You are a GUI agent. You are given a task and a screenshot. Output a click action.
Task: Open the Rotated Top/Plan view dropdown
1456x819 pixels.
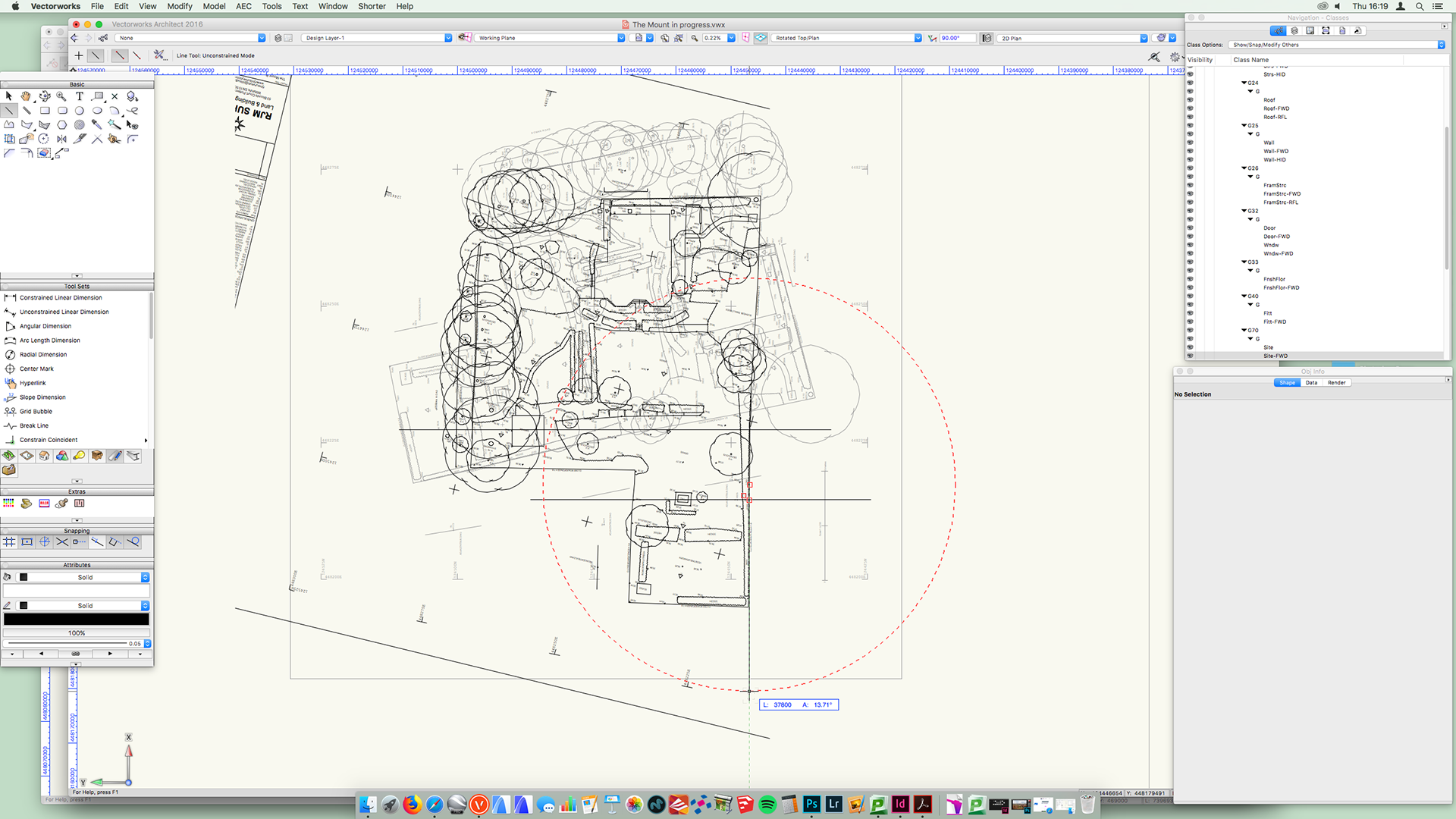coord(847,38)
